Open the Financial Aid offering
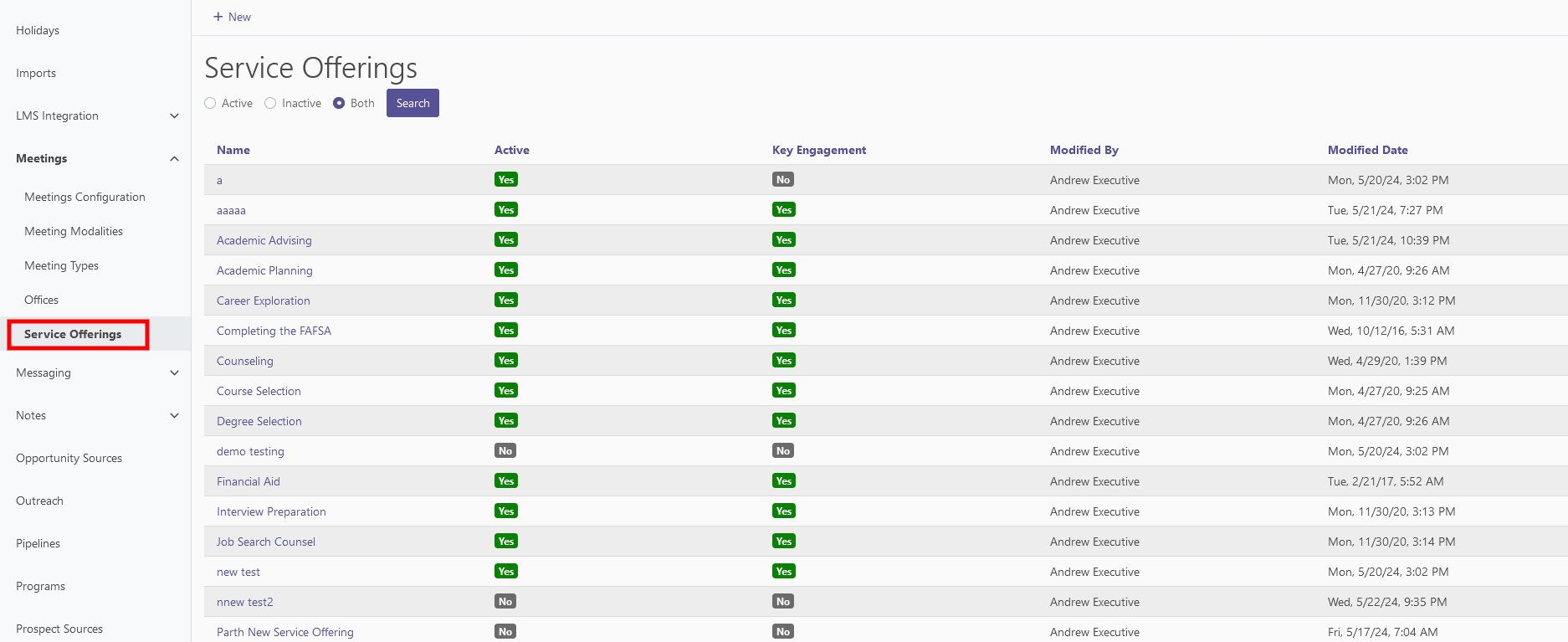The width and height of the screenshot is (1568, 642). pyautogui.click(x=249, y=481)
